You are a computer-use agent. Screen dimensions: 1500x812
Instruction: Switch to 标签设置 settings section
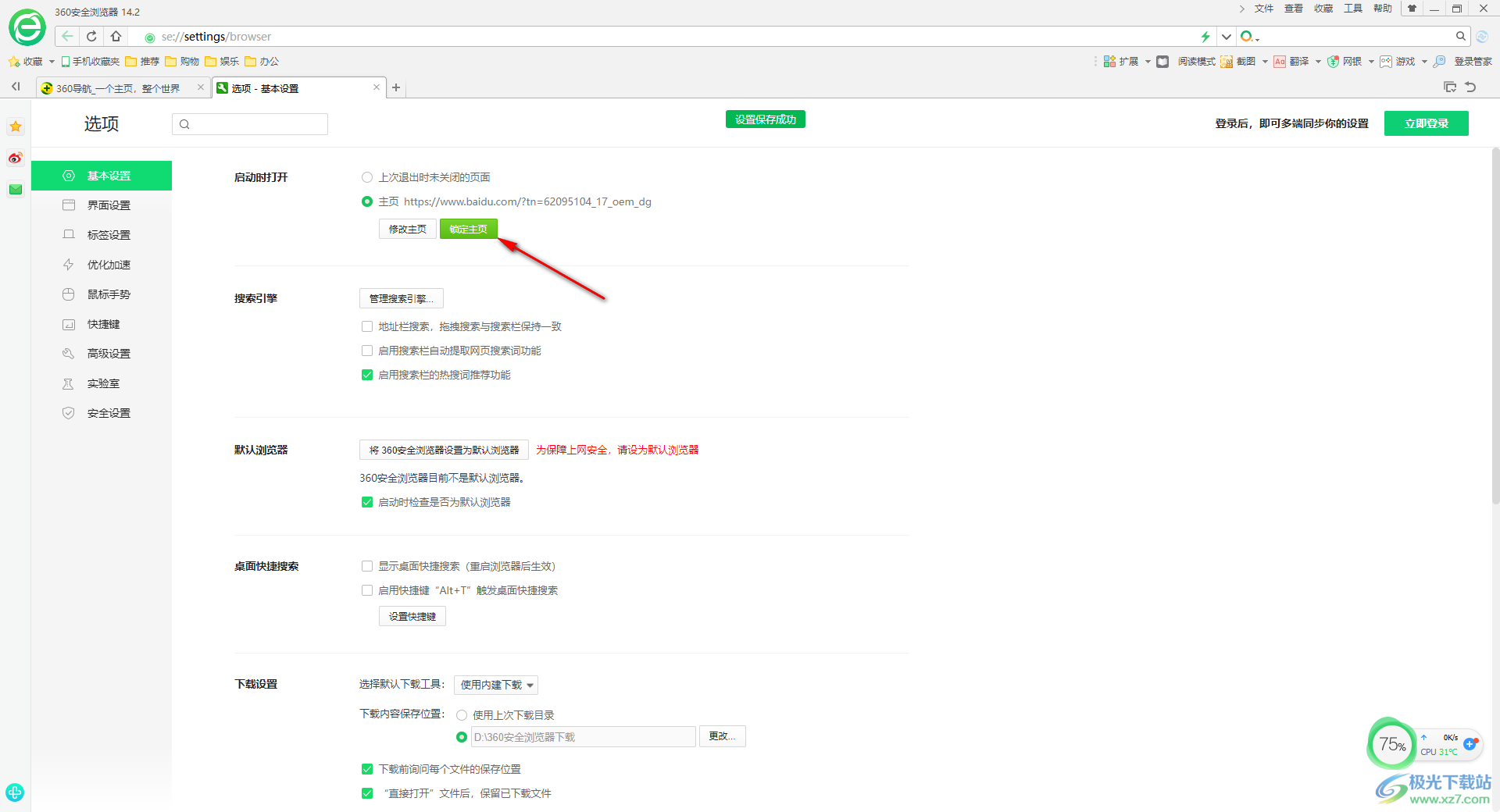coord(102,235)
